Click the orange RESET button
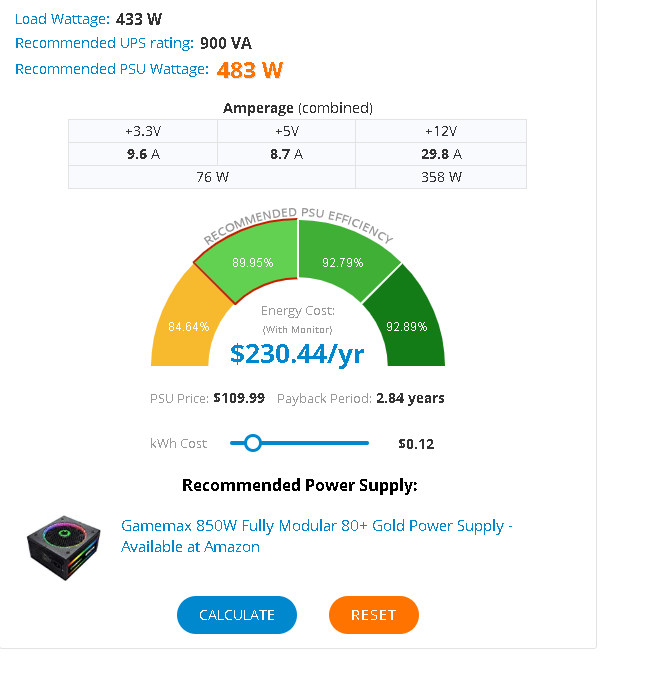 click(x=373, y=615)
